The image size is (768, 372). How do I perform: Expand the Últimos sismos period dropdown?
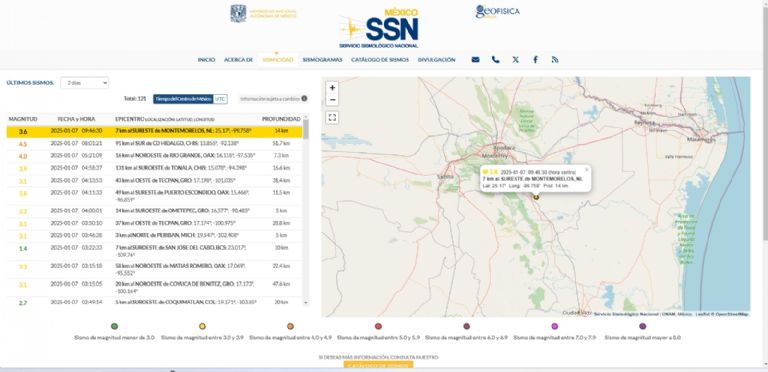(x=85, y=83)
